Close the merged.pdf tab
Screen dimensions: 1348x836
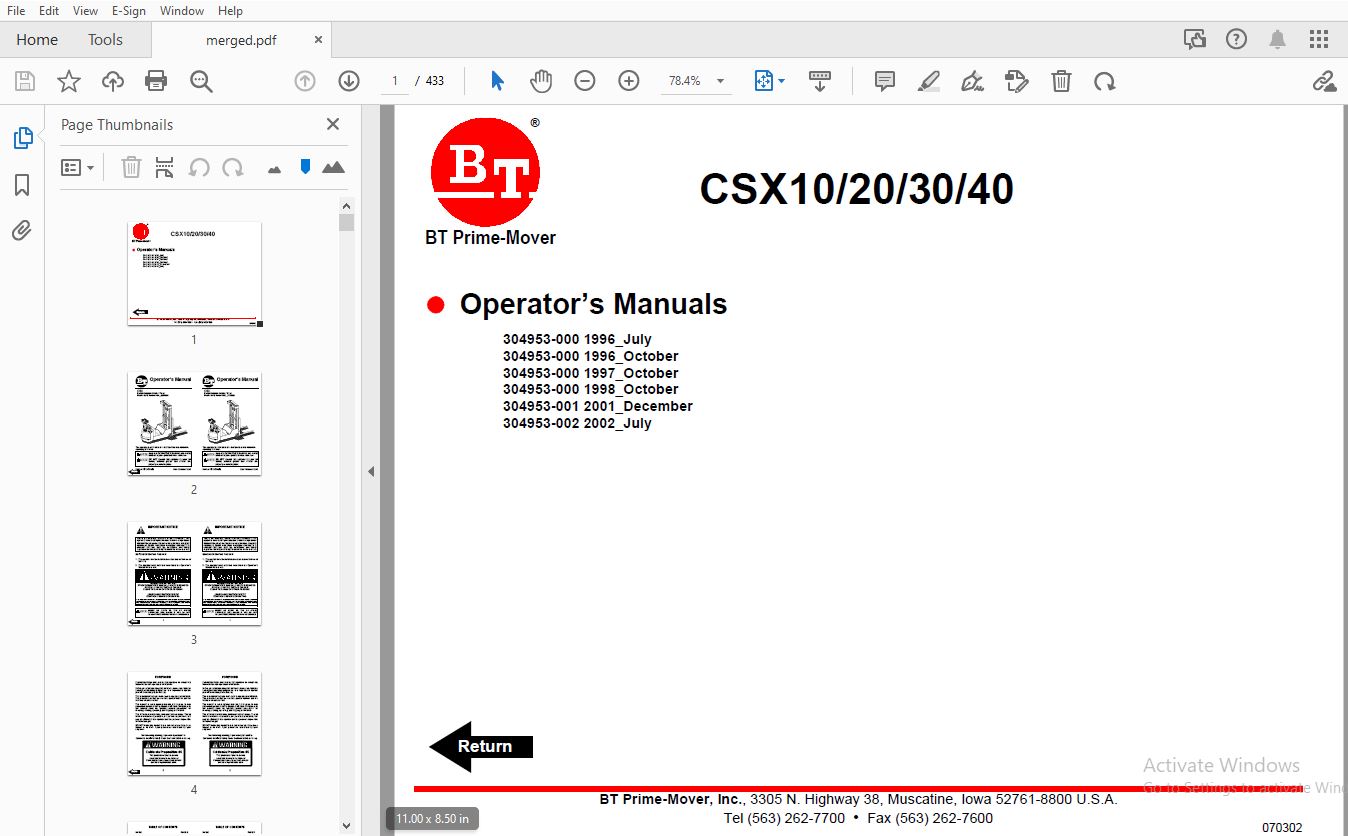tap(318, 40)
